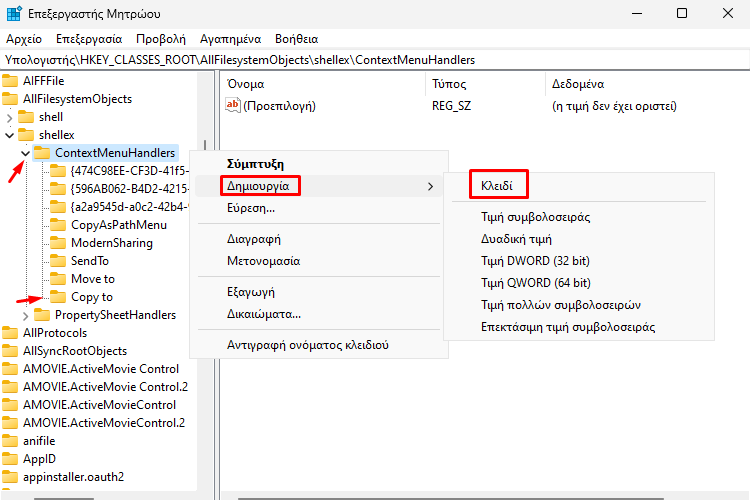Open the Βοήθεια menu
Viewport: 750px width, 500px height.
(x=297, y=39)
